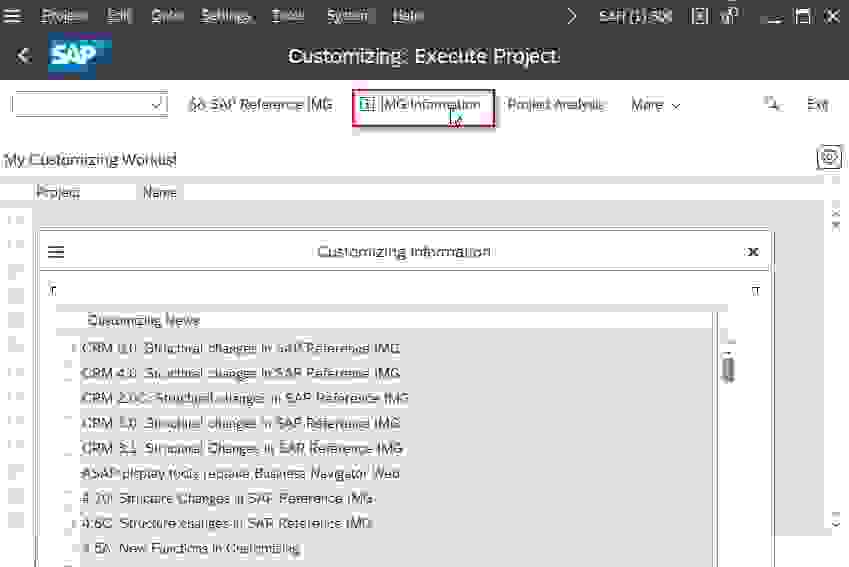
Task: Click the Exit button
Action: [817, 104]
